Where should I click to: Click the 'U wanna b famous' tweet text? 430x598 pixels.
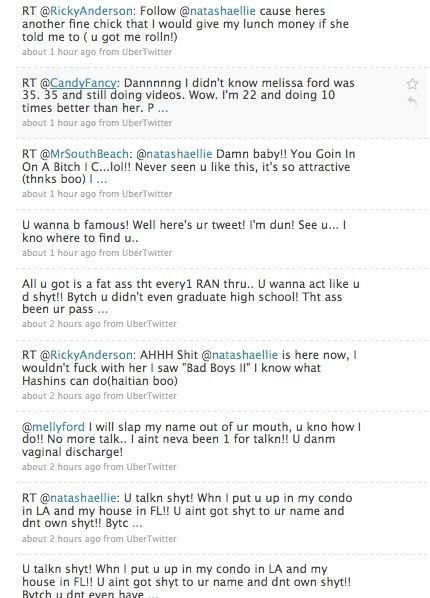click(184, 231)
